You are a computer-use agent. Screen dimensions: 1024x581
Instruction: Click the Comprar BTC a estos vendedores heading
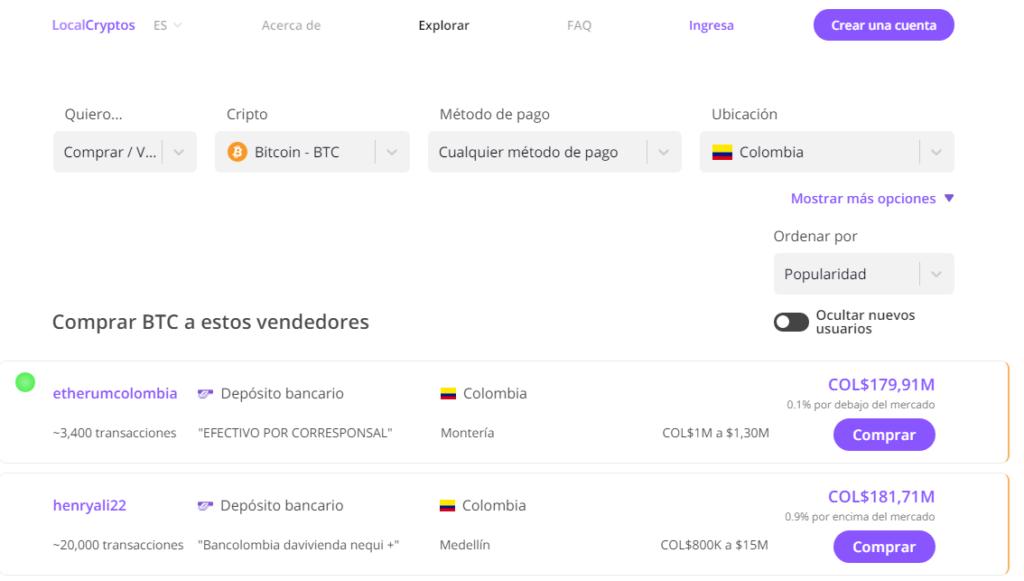point(210,322)
